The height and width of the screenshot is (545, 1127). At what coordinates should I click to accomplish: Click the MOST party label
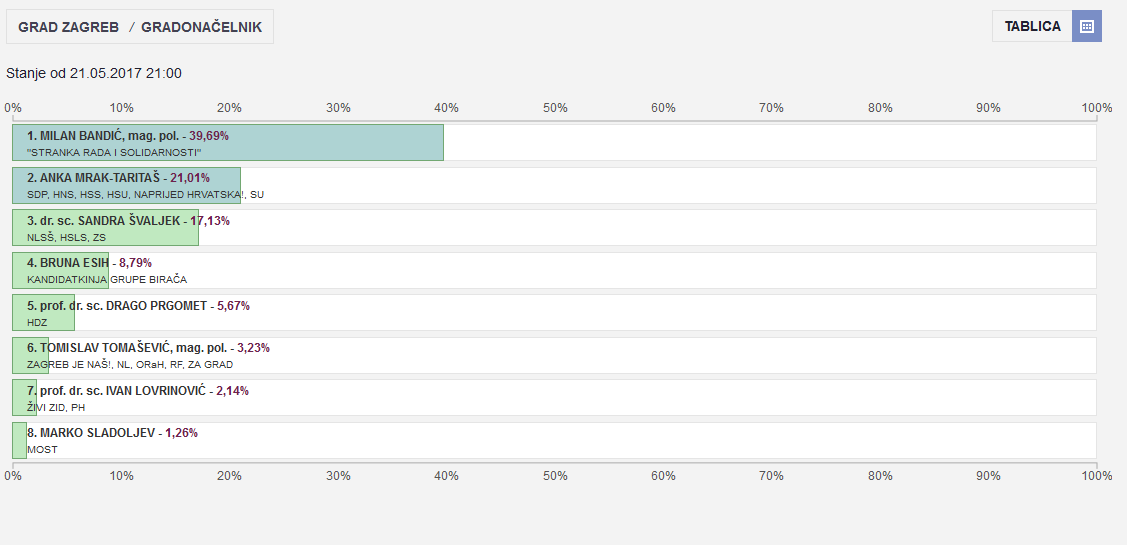42,450
